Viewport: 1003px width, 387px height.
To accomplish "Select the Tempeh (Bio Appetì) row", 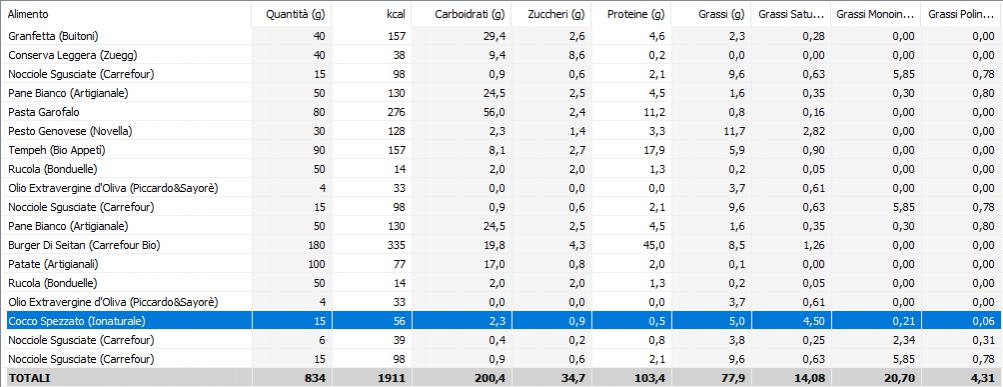I will click(x=502, y=150).
